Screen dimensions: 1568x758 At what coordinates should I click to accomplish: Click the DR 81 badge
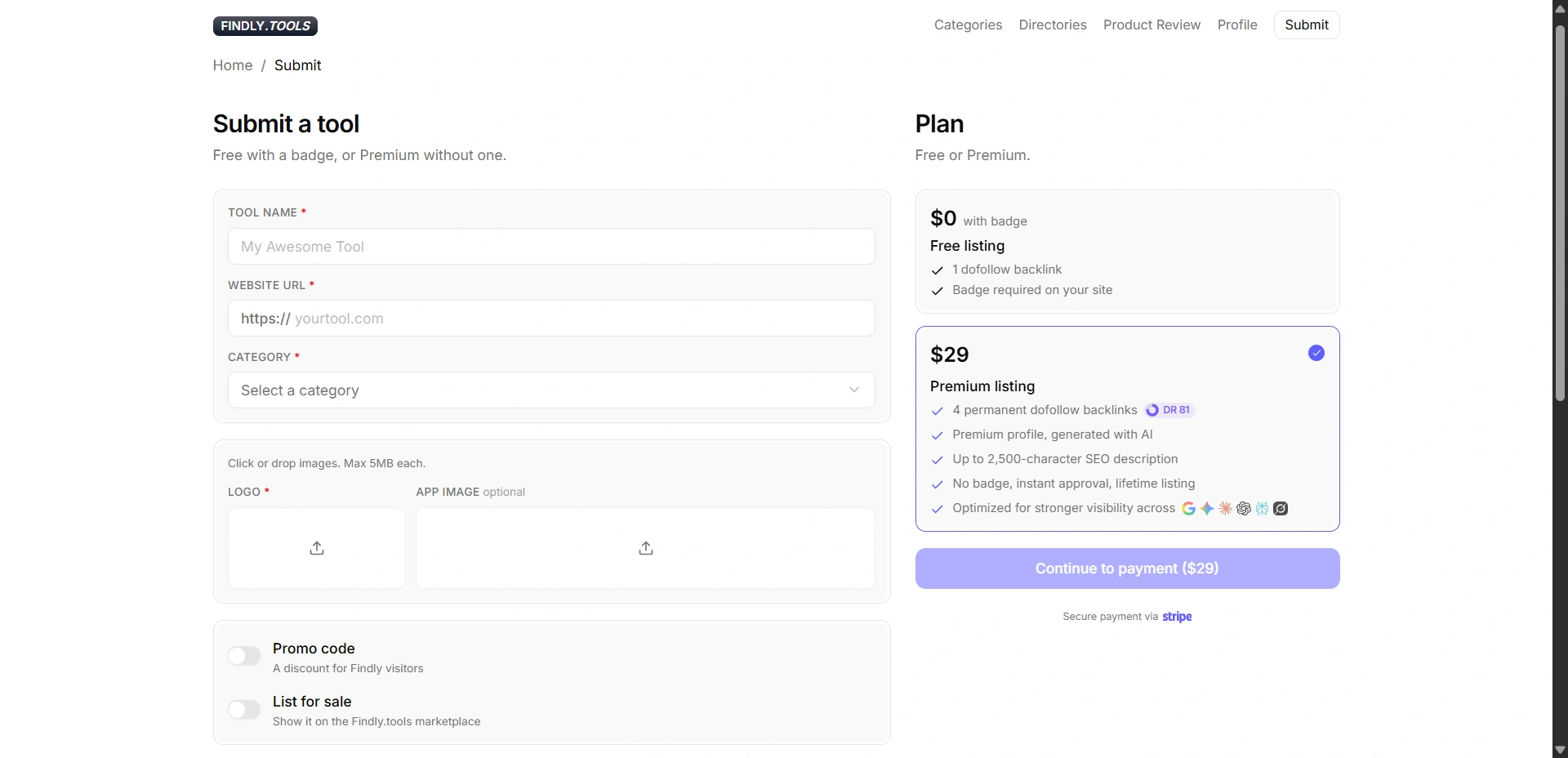(x=1169, y=410)
